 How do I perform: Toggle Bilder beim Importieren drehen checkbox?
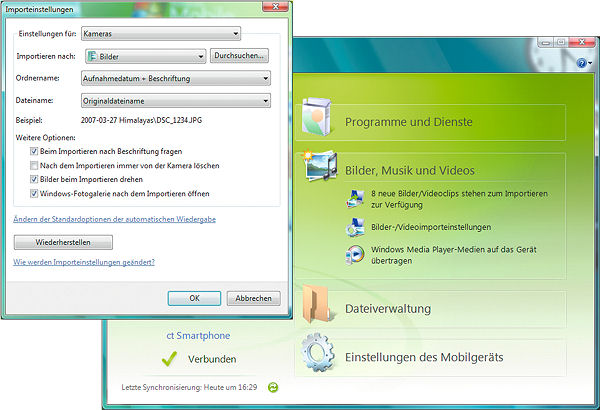(34, 179)
